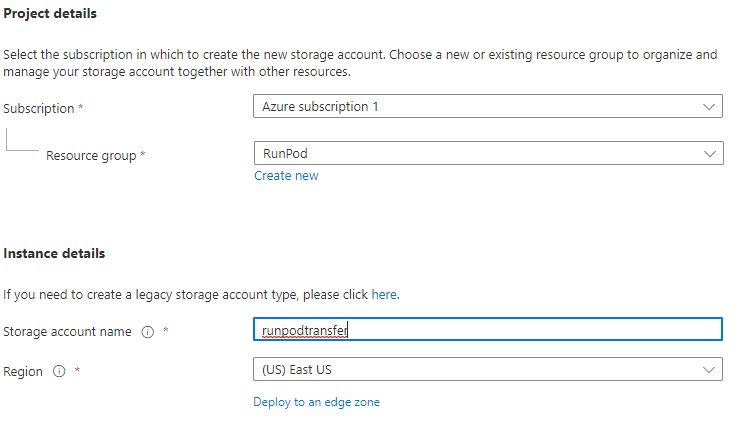Click the legacy storage account type sentence
The height and width of the screenshot is (423, 741).
coord(185,295)
